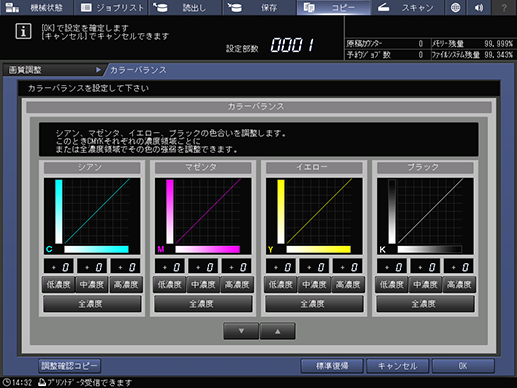
Task: Click the cyan horizontal gradient bar
Action: [96, 249]
